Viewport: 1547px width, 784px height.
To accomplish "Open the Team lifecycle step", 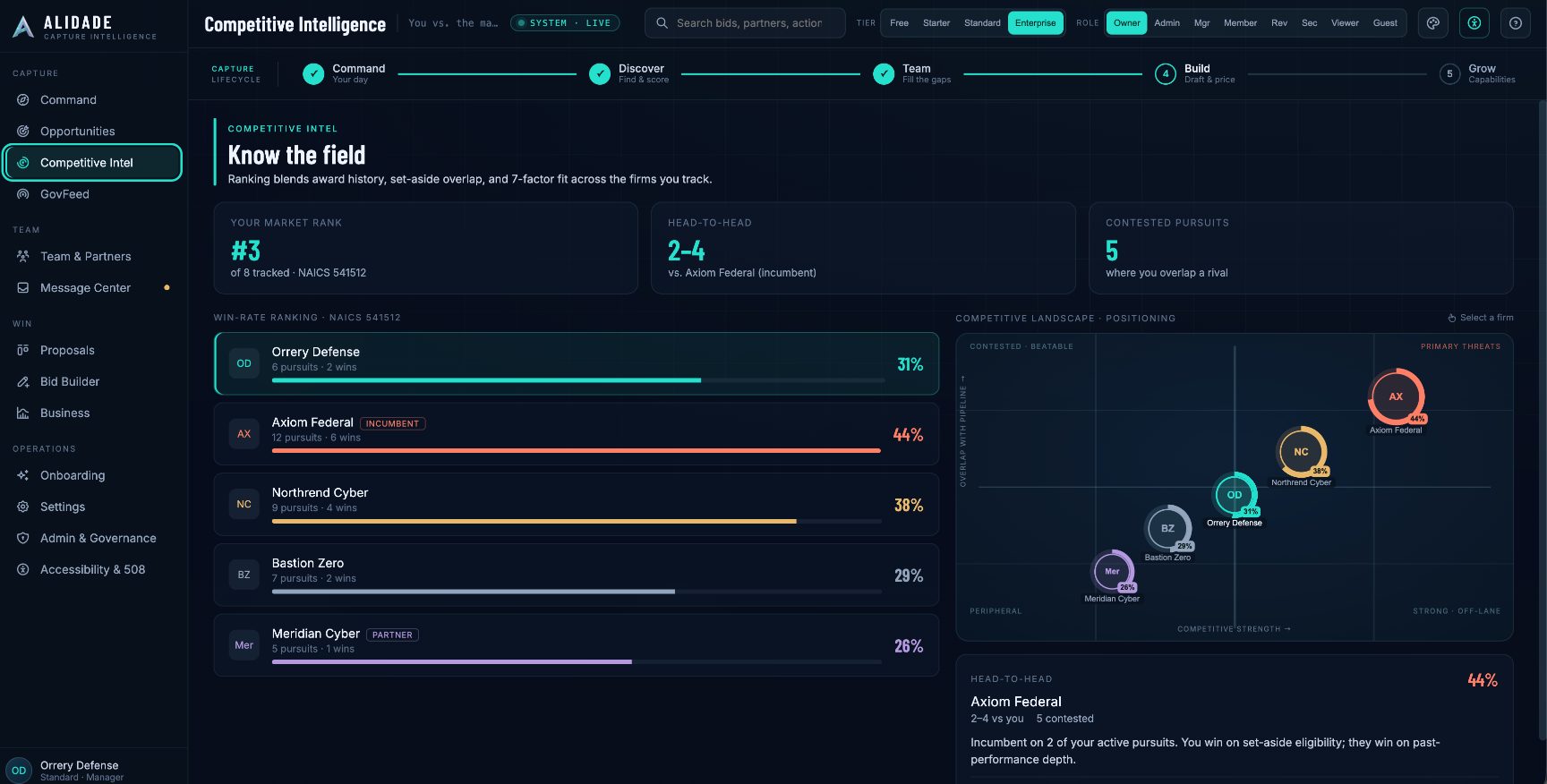I will point(912,73).
